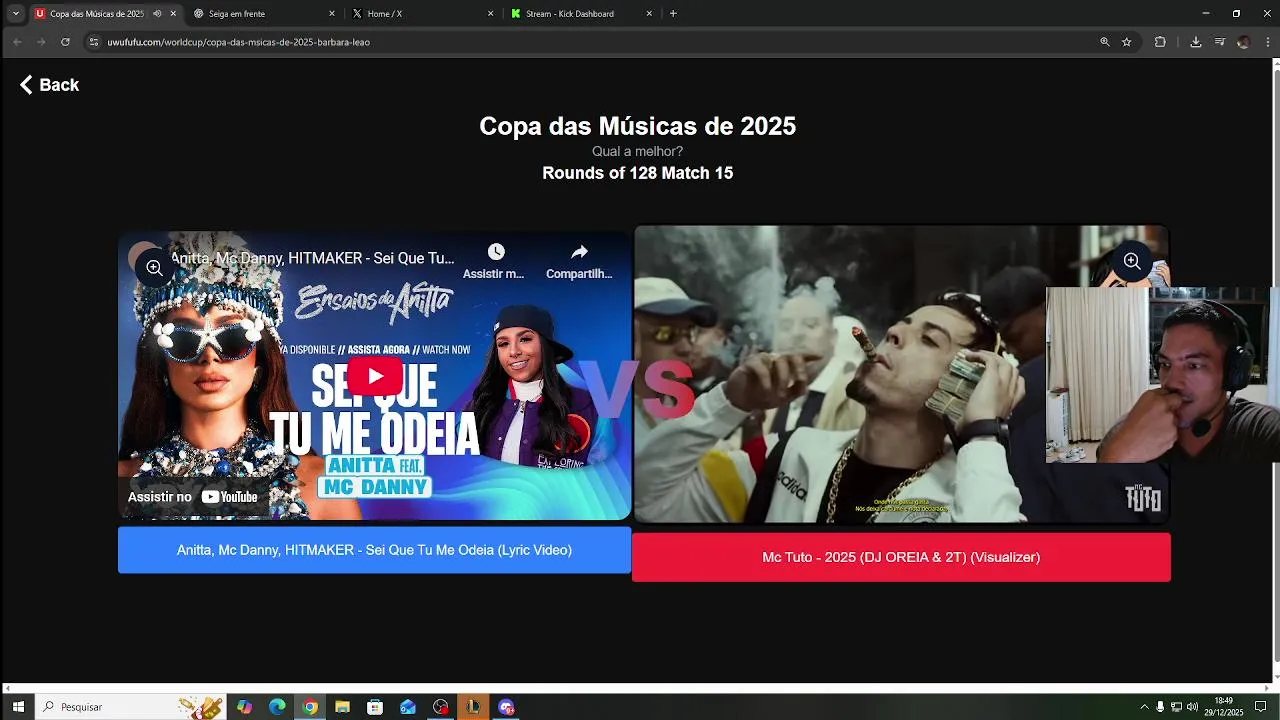Zoom the Anitta video with magnifier icon
1280x720 pixels.
(154, 268)
